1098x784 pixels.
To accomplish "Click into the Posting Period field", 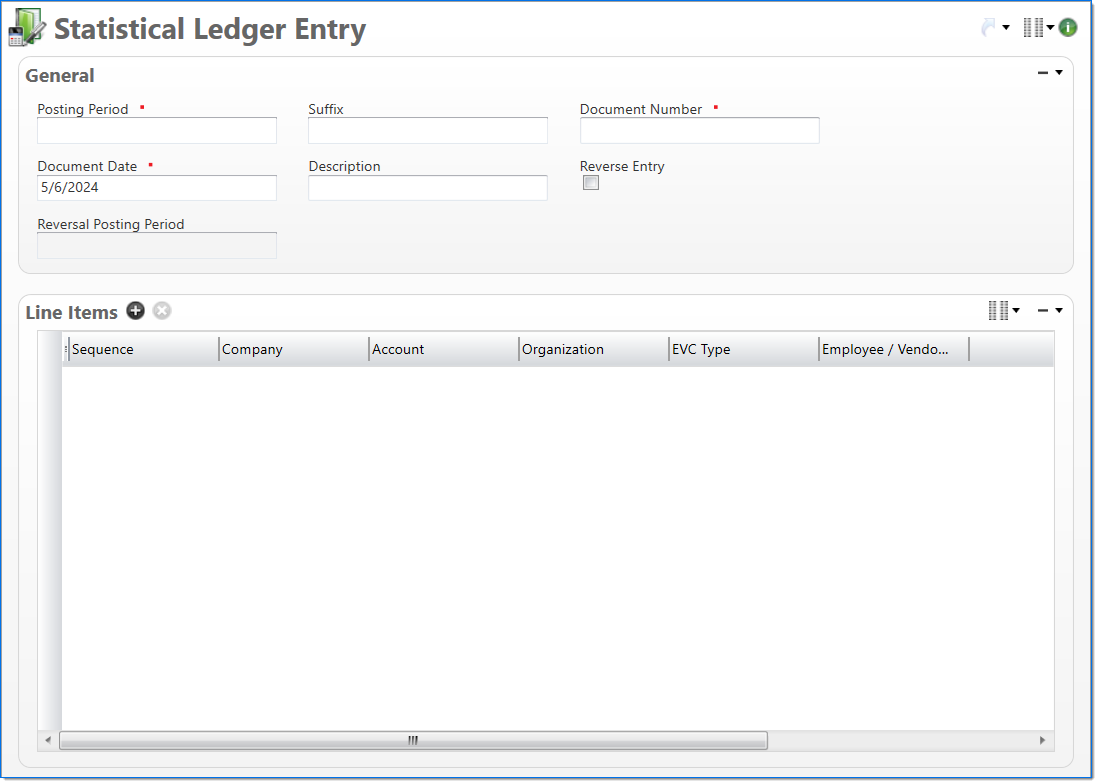I will 157,131.
